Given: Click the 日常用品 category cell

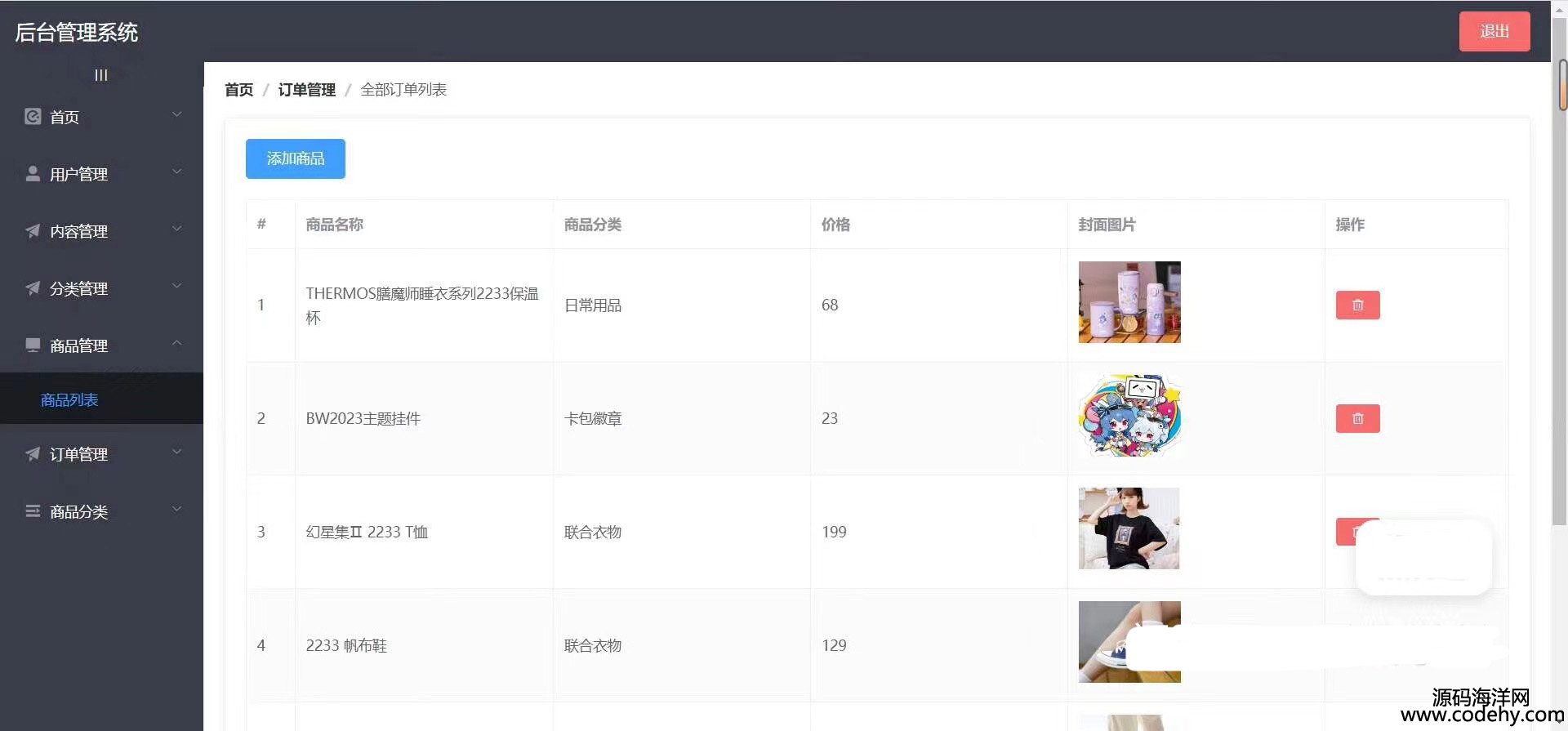Looking at the screenshot, I should tap(593, 305).
